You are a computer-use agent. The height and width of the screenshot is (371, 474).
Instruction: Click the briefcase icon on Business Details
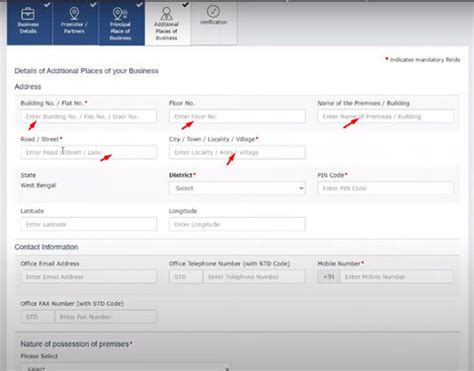pyautogui.click(x=28, y=14)
